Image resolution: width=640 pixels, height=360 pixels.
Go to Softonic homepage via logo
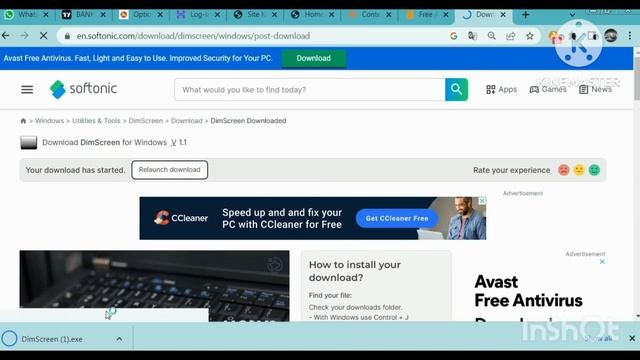(x=83, y=89)
